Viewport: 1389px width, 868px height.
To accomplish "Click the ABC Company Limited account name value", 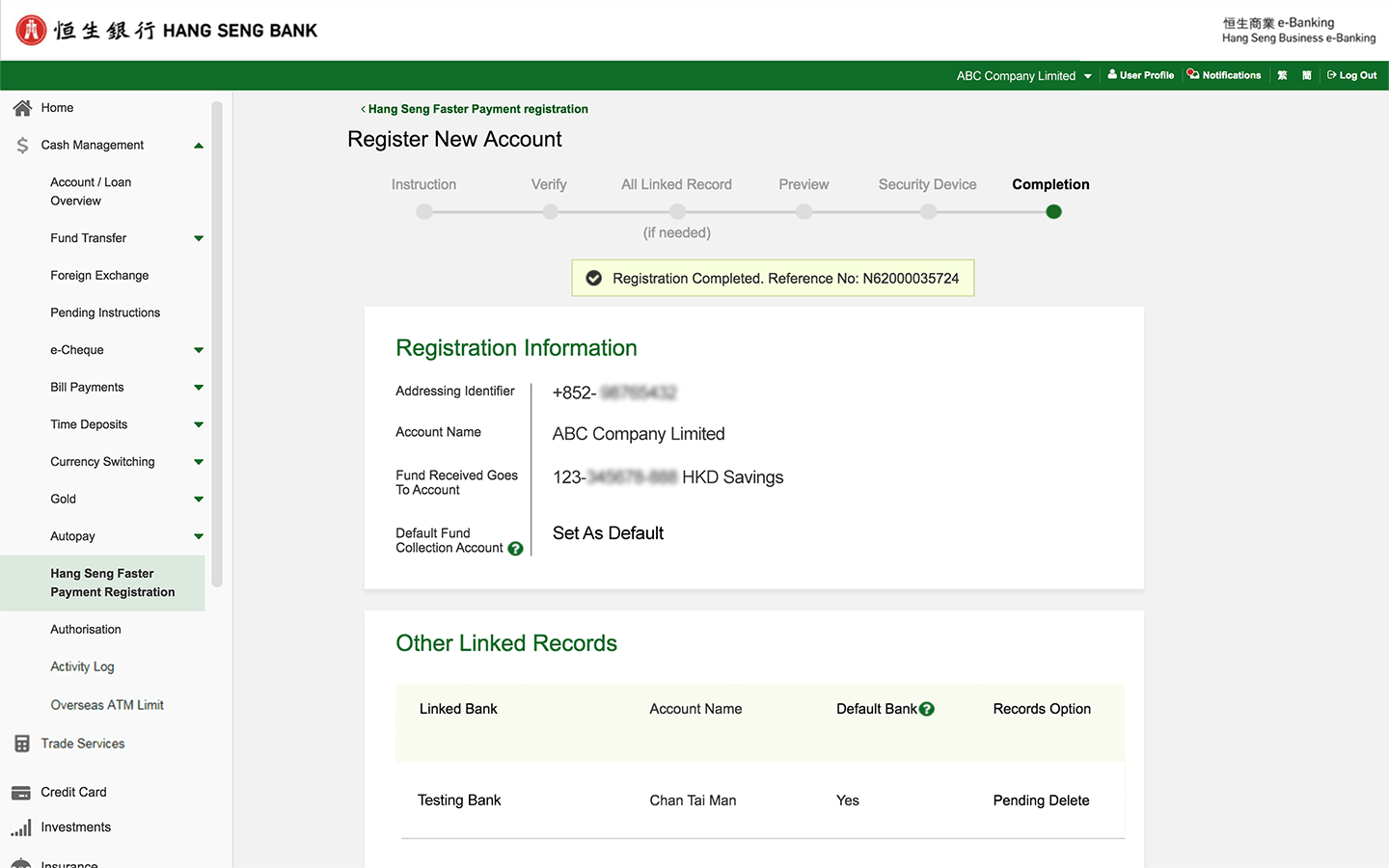I will pyautogui.click(x=639, y=434).
